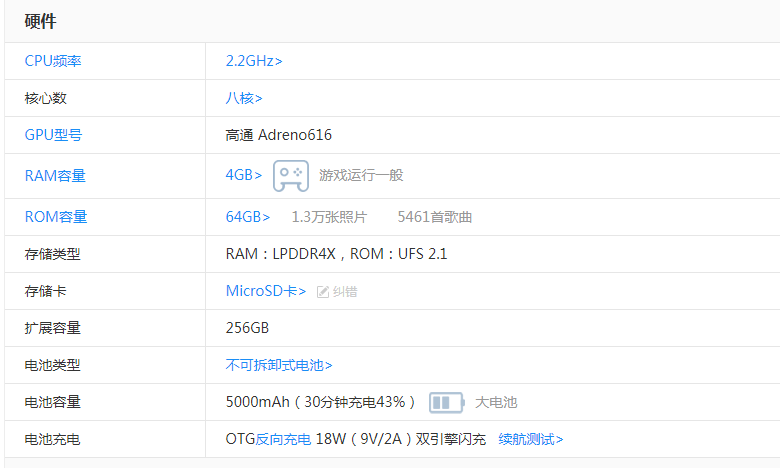This screenshot has width=780, height=468.
Task: Click the 4GB> RAM value link
Action: pos(244,175)
